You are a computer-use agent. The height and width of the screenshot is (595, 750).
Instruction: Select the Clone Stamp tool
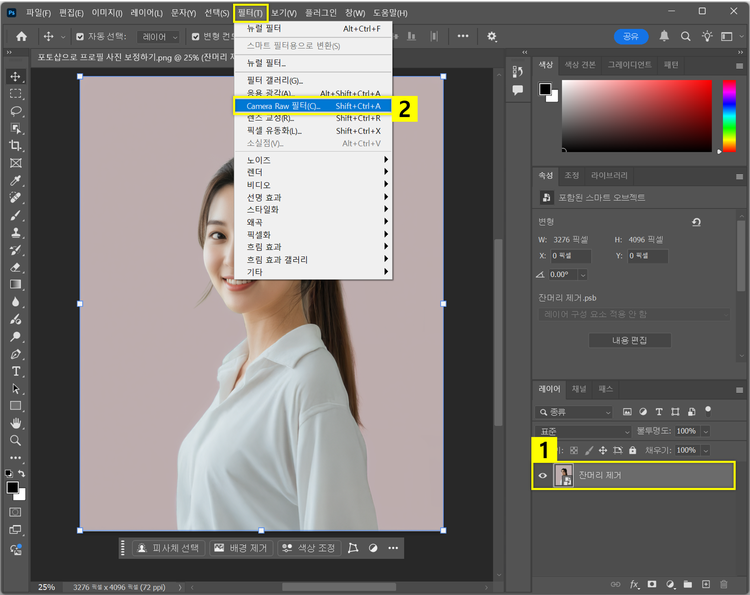pyautogui.click(x=15, y=232)
